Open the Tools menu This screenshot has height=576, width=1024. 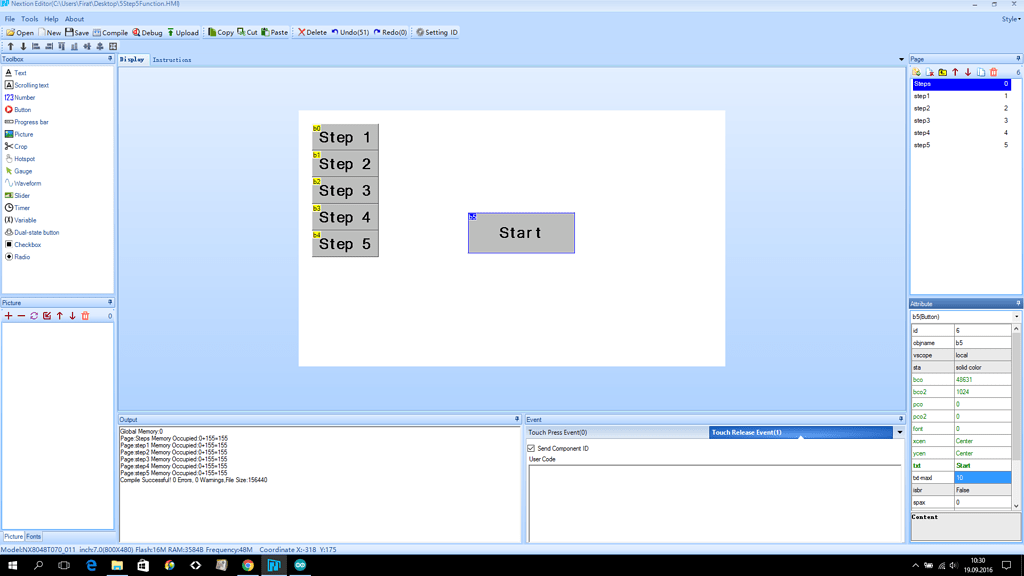[29, 19]
